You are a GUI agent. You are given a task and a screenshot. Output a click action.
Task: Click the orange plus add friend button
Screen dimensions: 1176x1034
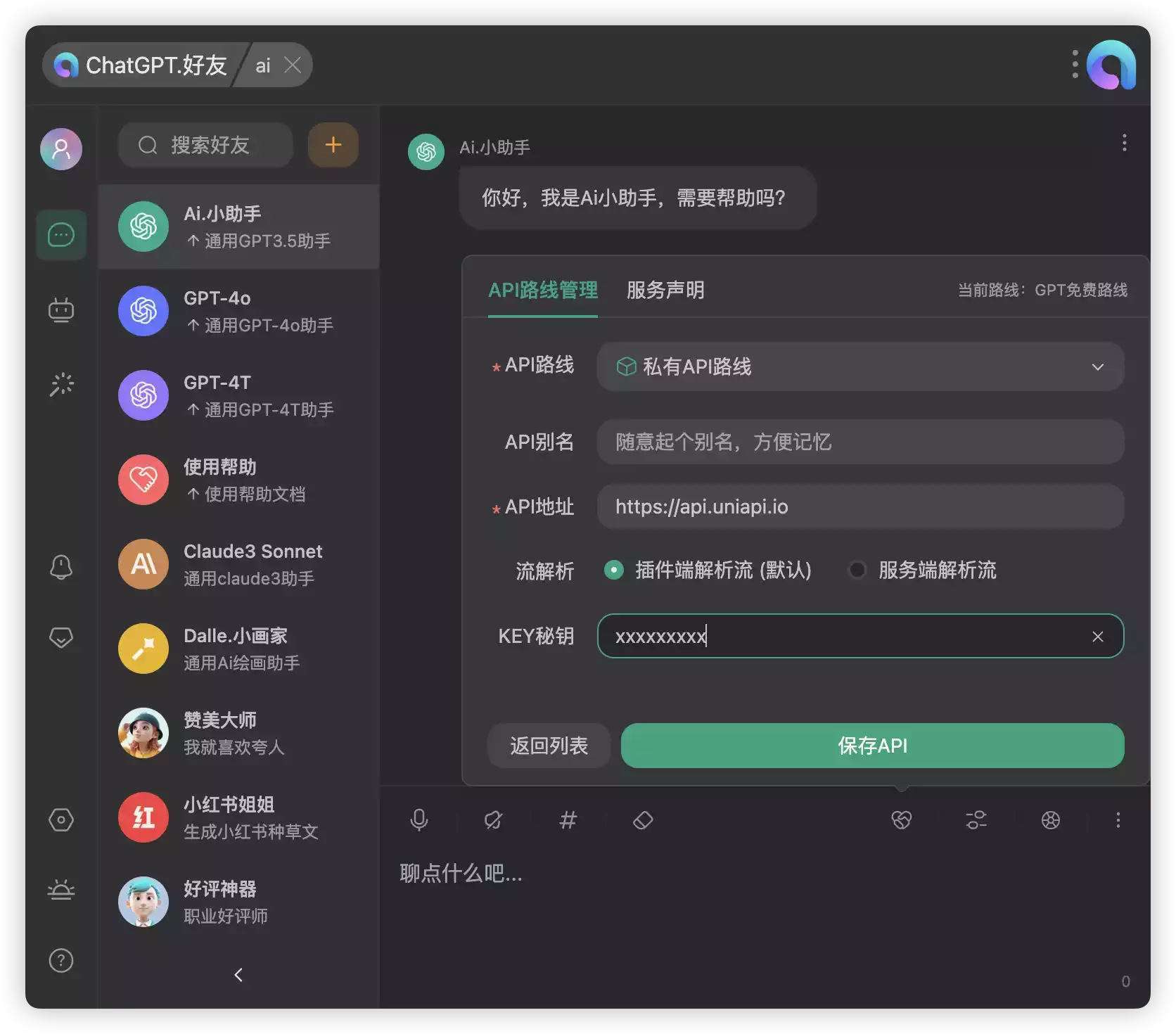coord(333,145)
